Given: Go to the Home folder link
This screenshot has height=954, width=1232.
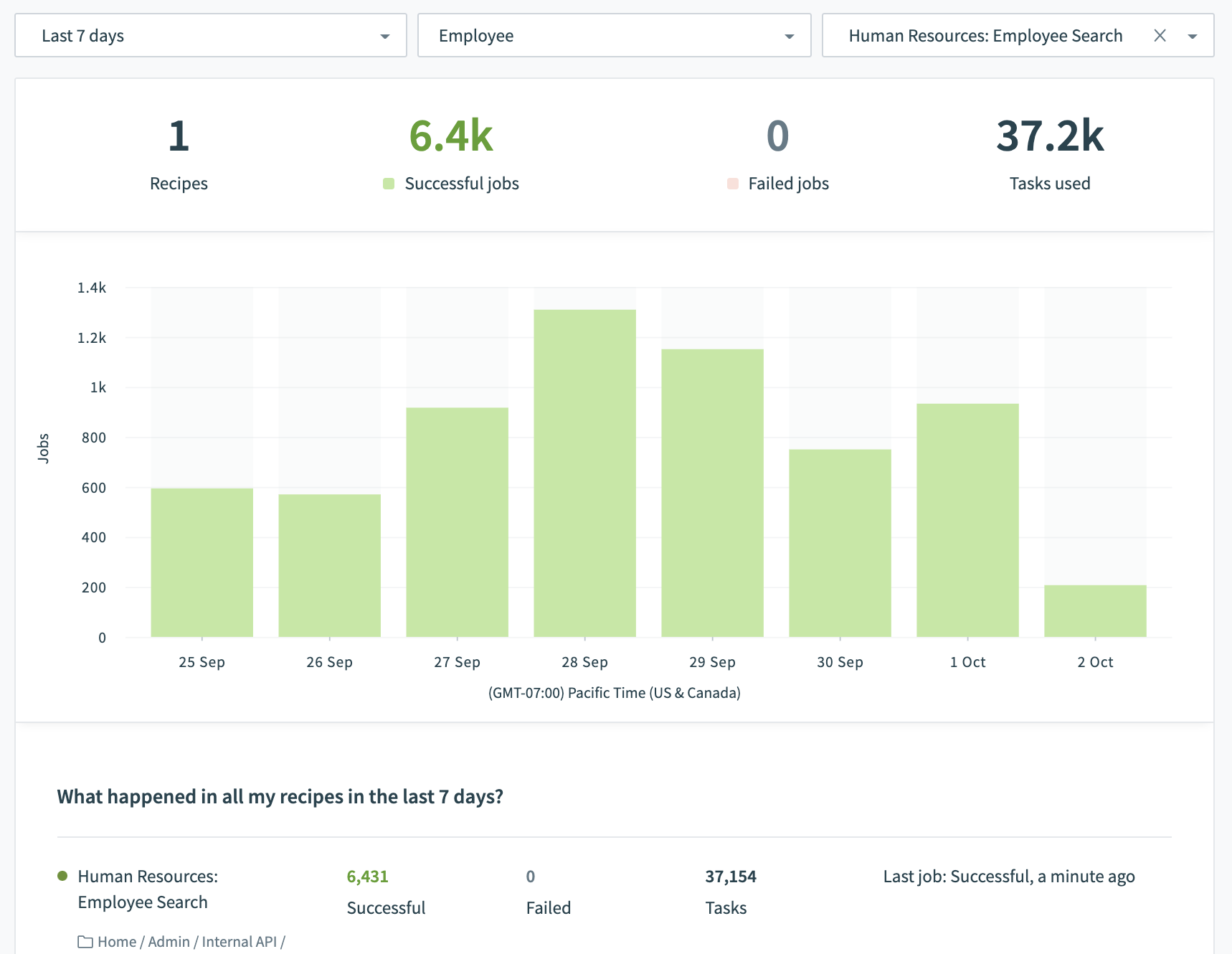Looking at the screenshot, I should (117, 942).
